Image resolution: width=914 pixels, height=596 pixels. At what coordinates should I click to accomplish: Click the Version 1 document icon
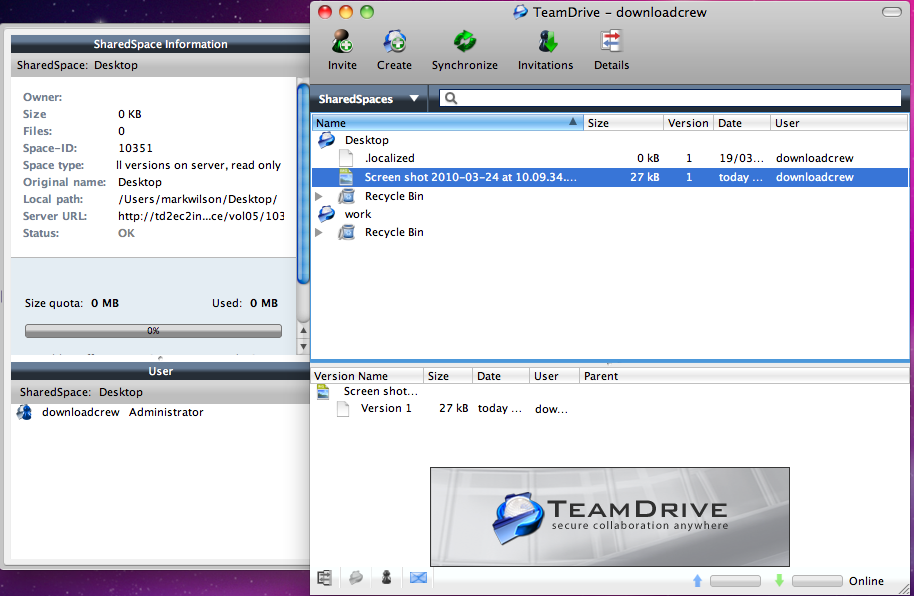click(x=343, y=409)
